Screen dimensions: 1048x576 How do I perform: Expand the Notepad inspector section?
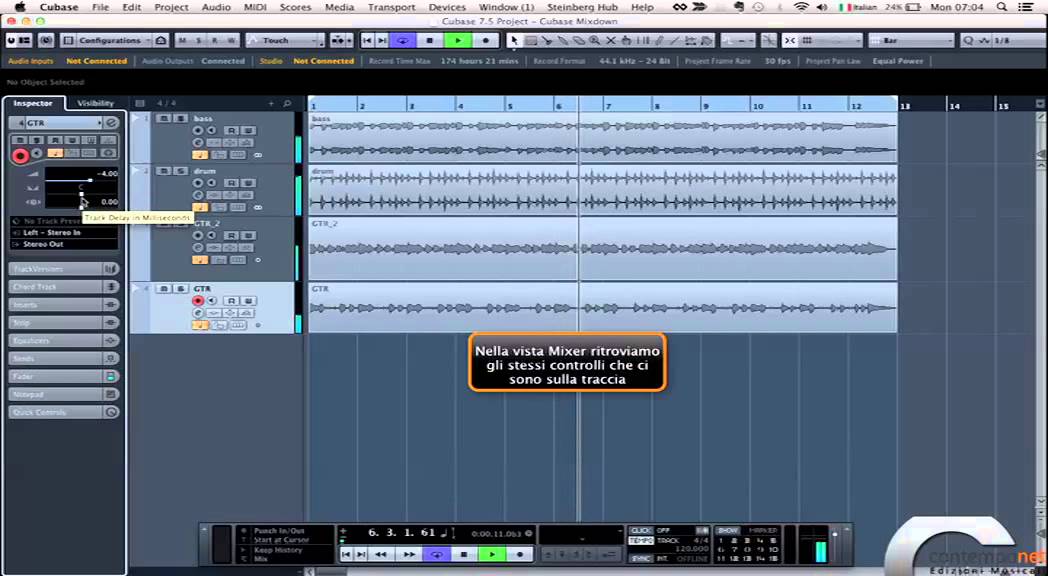[64, 394]
